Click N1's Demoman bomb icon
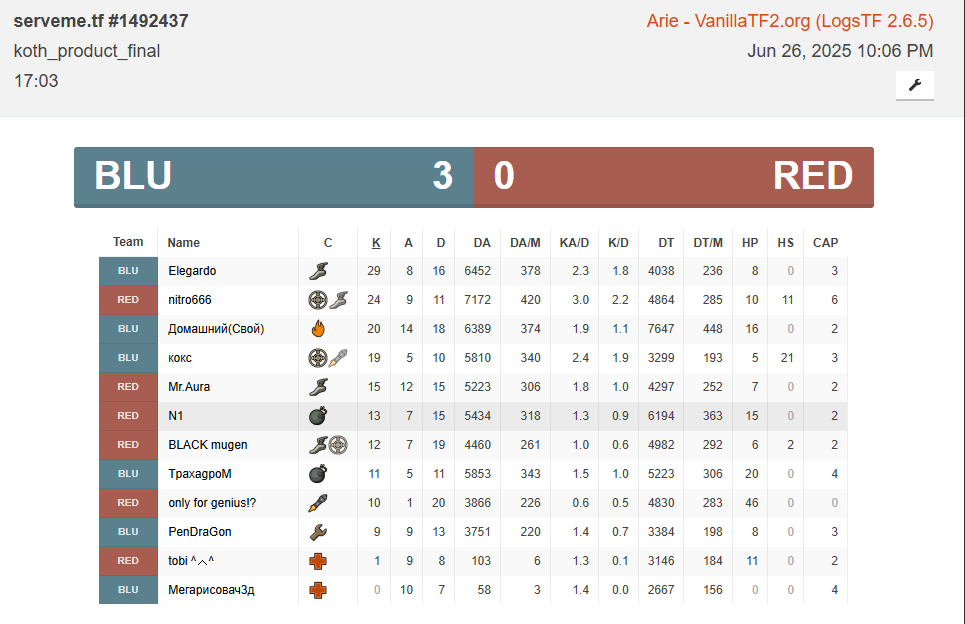 point(318,416)
